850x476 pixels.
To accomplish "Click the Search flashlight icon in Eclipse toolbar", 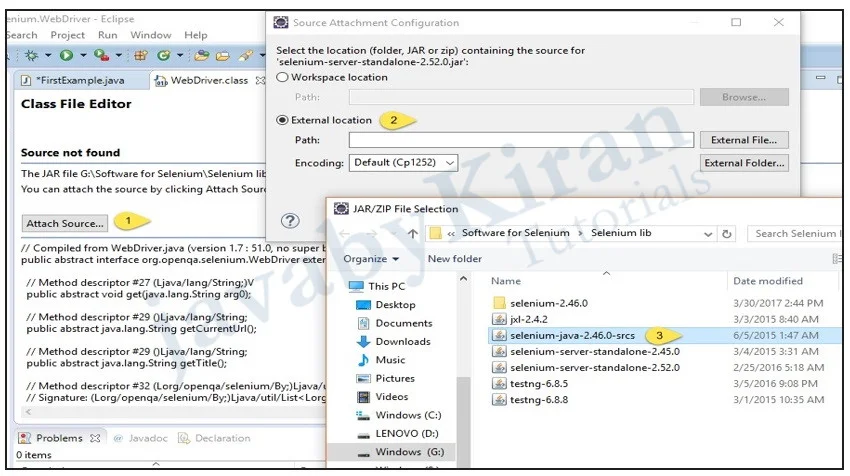I will pos(246,55).
